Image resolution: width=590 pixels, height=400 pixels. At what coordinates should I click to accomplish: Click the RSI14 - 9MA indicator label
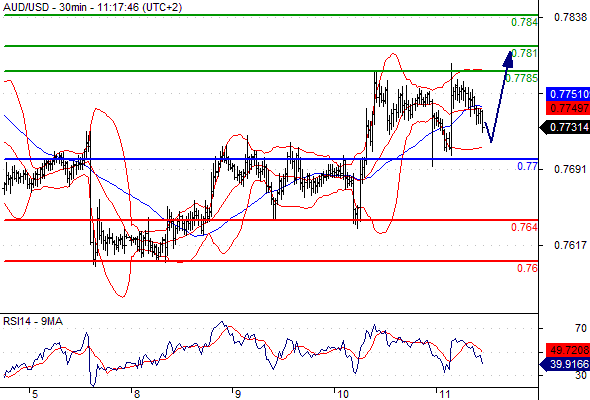[33, 321]
